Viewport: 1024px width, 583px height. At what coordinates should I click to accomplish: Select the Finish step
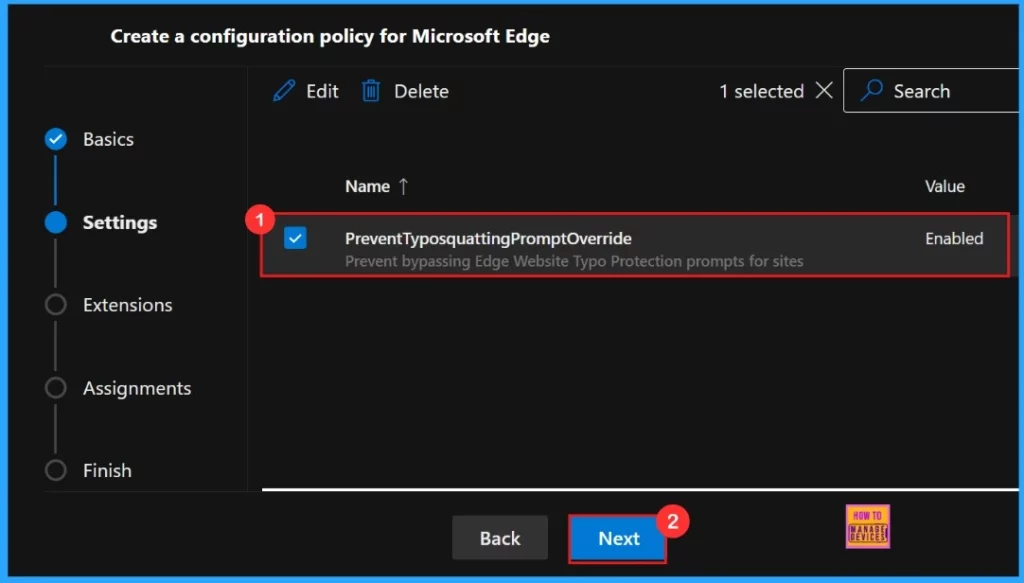click(107, 470)
